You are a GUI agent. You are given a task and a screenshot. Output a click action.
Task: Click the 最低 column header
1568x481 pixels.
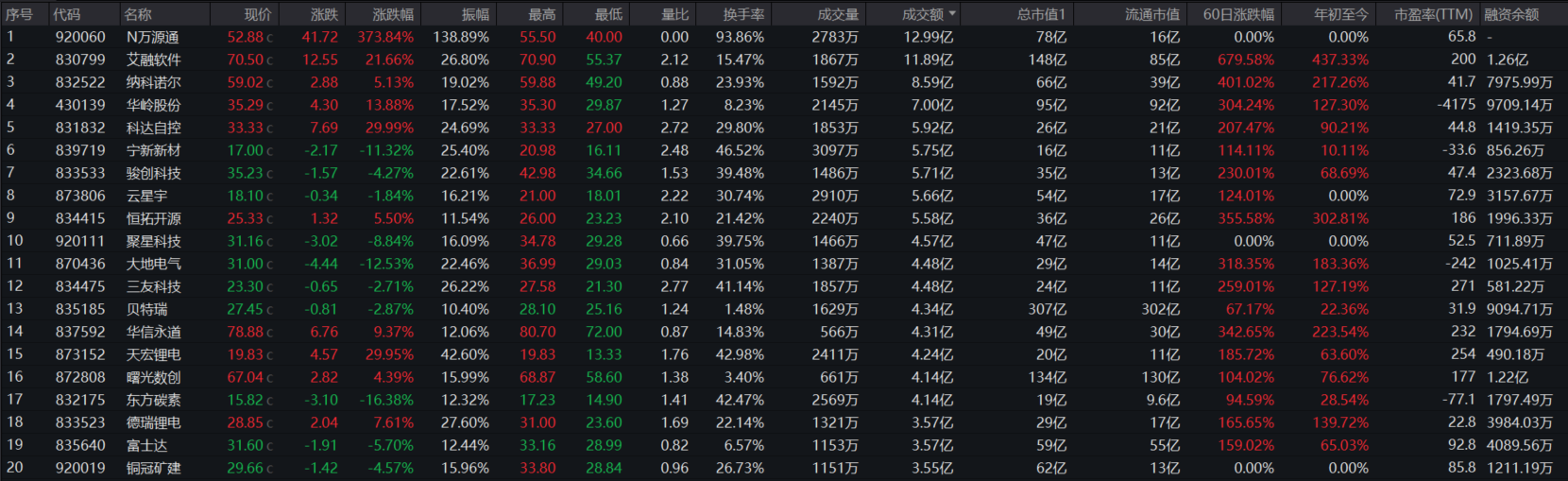tap(609, 14)
